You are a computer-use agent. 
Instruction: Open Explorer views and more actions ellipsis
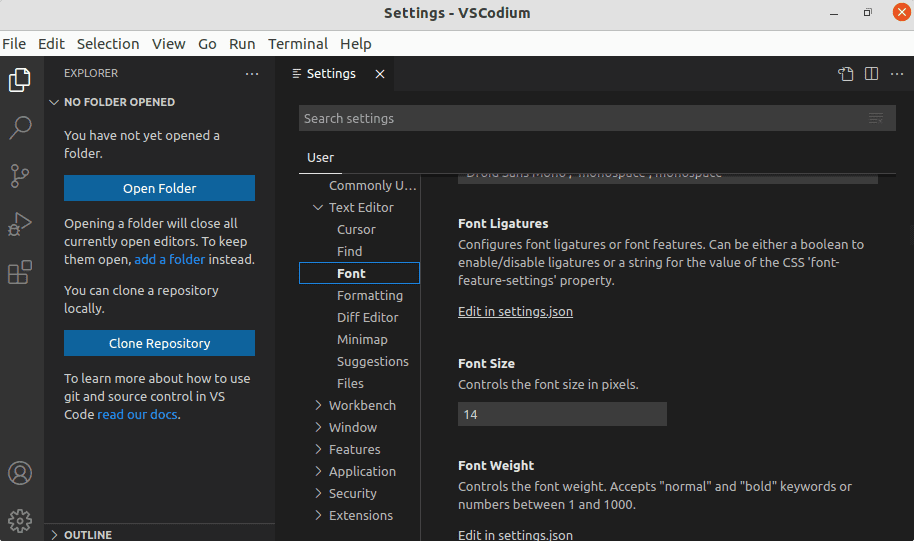coord(252,73)
